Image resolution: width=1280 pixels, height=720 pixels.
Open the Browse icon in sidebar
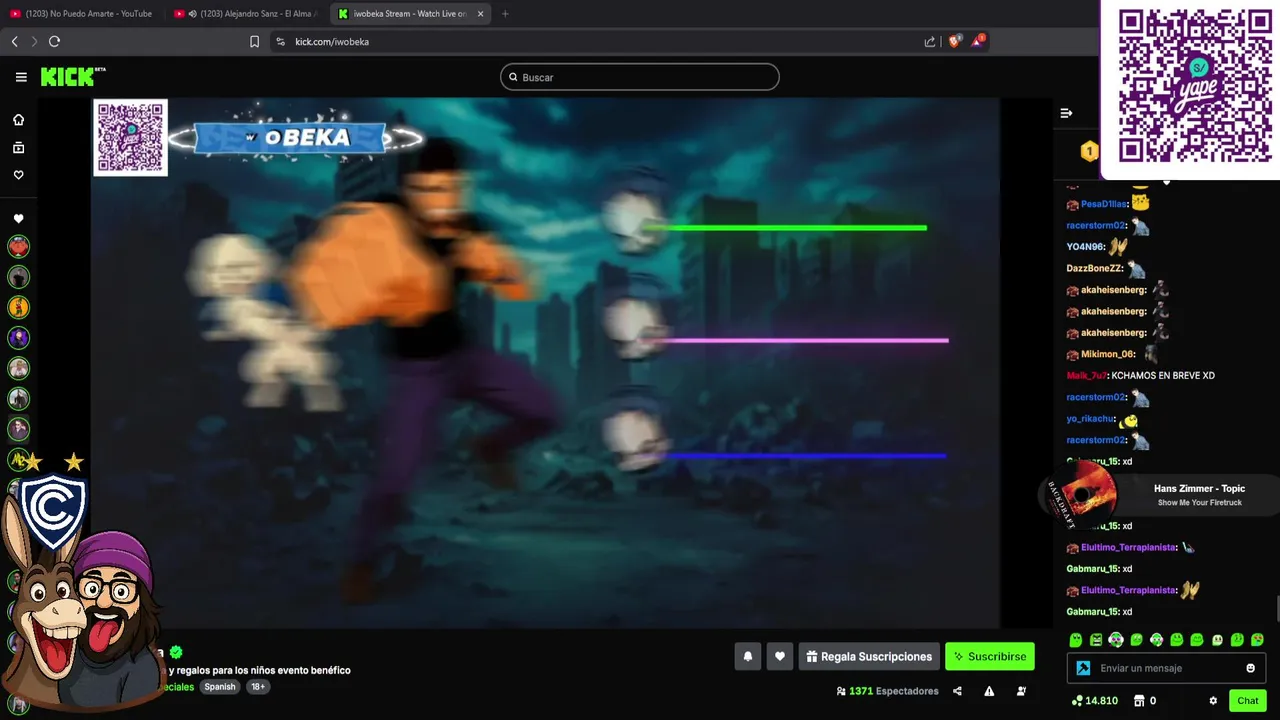(x=18, y=148)
